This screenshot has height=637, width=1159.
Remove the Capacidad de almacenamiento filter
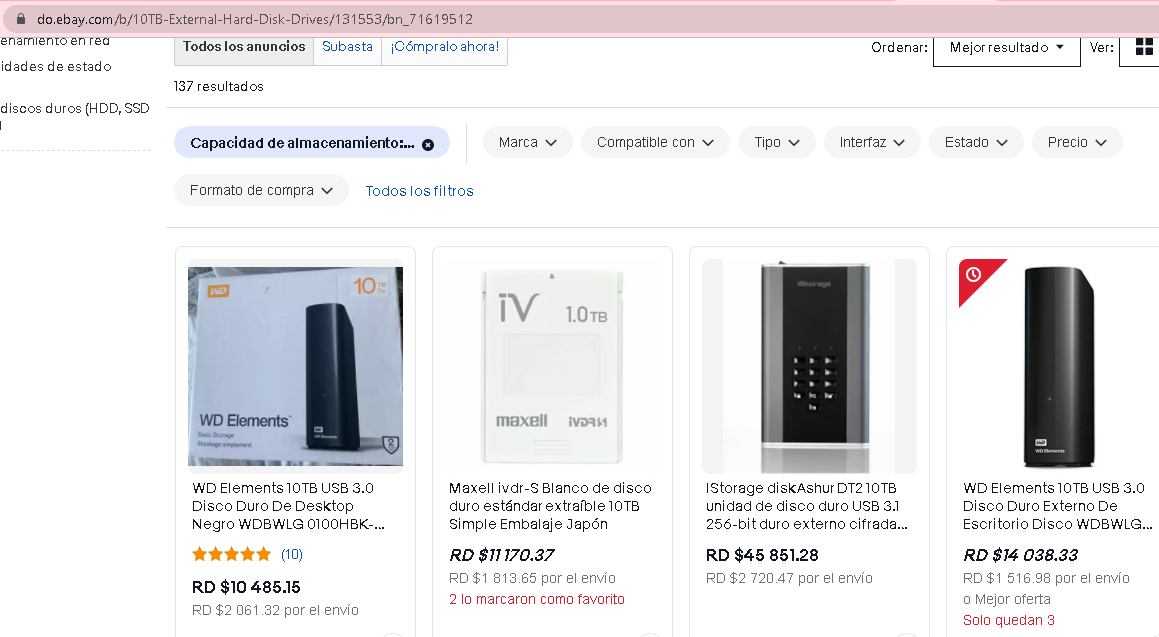pyautogui.click(x=427, y=145)
